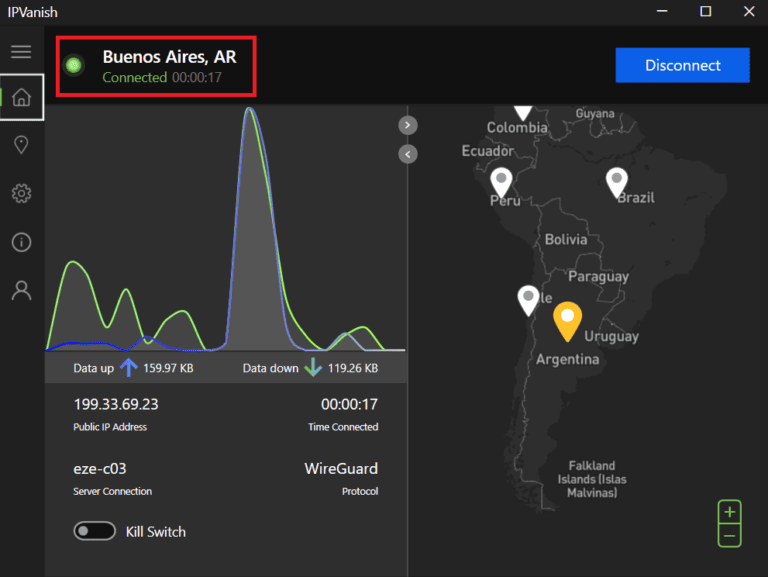The width and height of the screenshot is (768, 577).
Task: Click the Buenos Aires, AR connection status
Action: point(168,58)
